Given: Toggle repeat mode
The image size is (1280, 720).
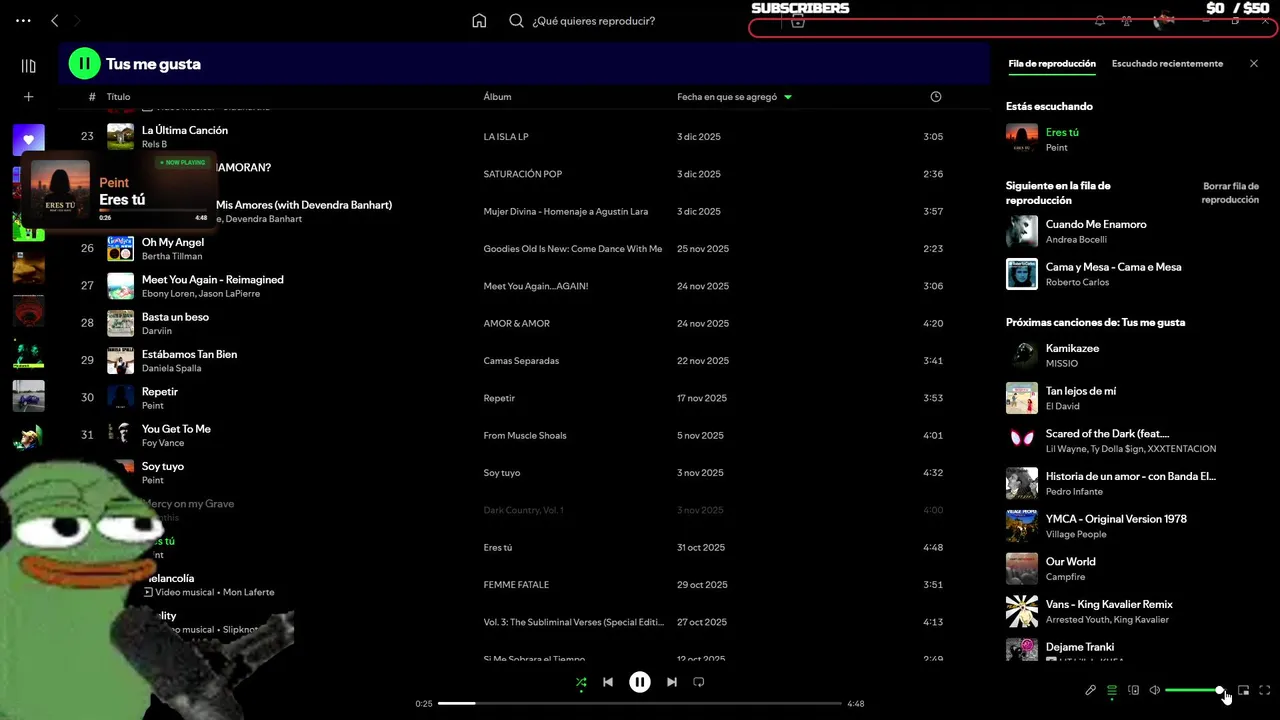Looking at the screenshot, I should pos(699,682).
